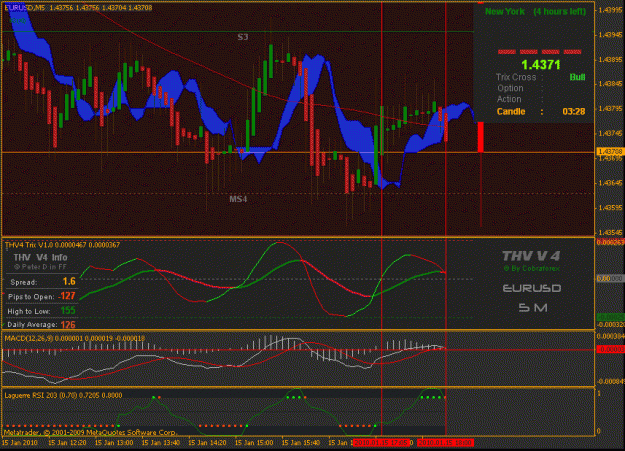Select the red 2010.01.15 18:00 line marker
Screen dimensions: 625x451
click(x=445, y=443)
